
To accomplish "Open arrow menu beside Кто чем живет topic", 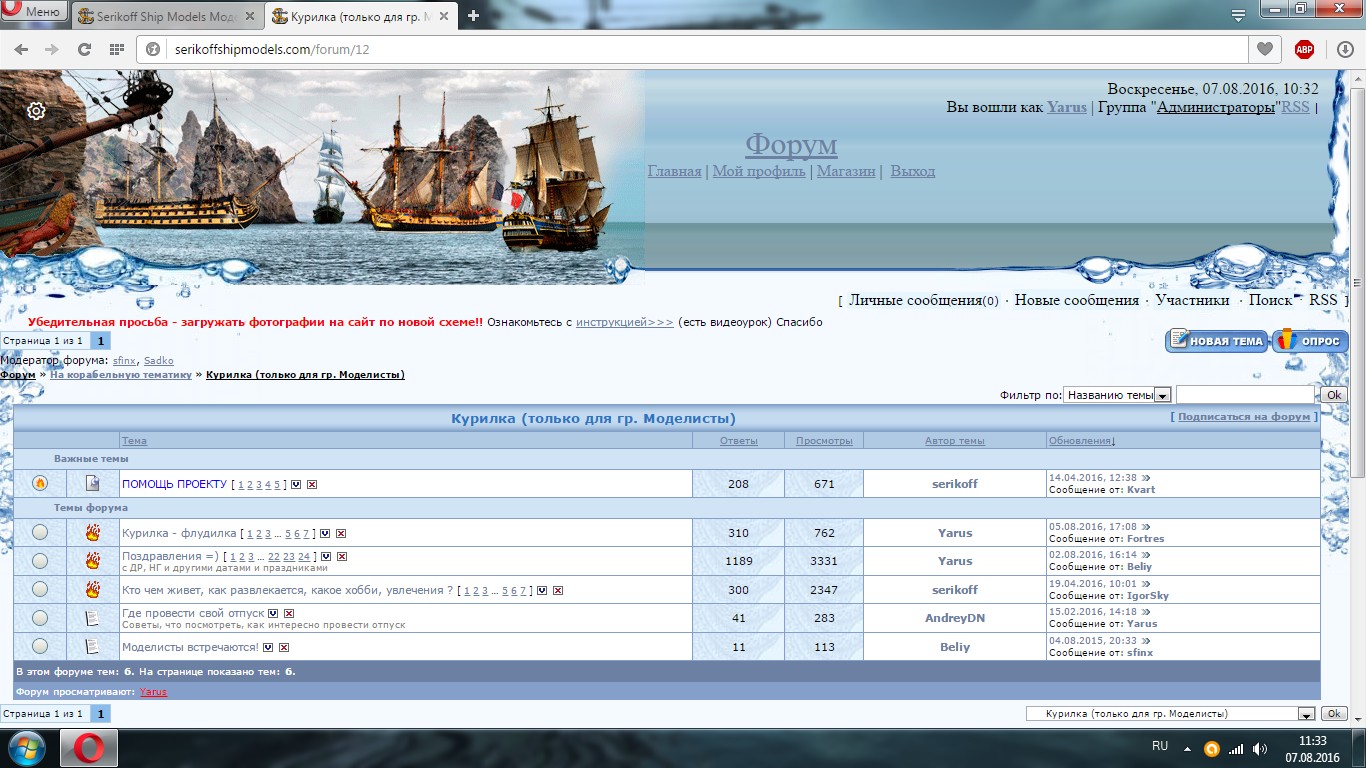I will coord(542,590).
